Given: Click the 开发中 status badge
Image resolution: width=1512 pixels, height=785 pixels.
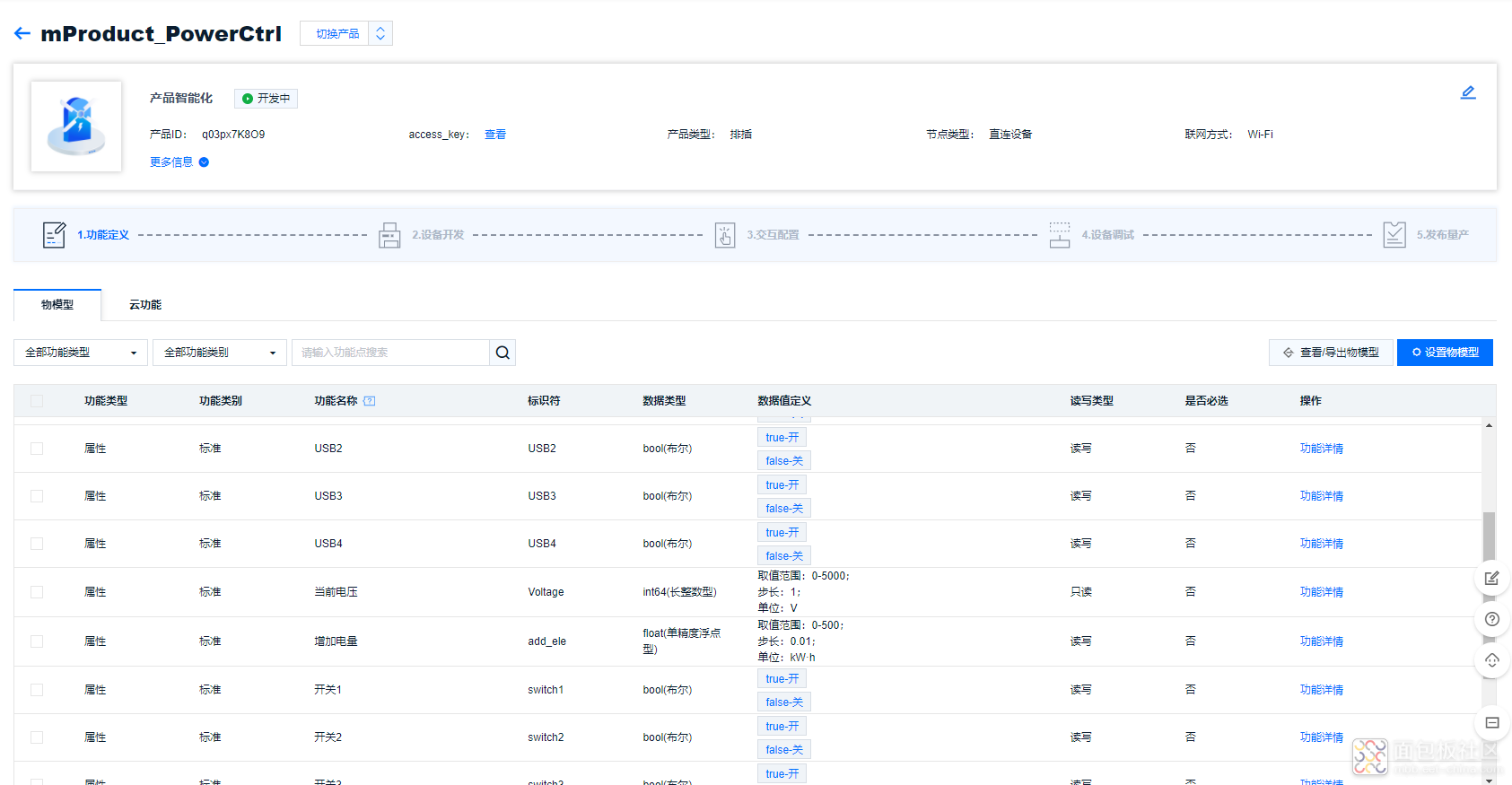Looking at the screenshot, I should 266,99.
